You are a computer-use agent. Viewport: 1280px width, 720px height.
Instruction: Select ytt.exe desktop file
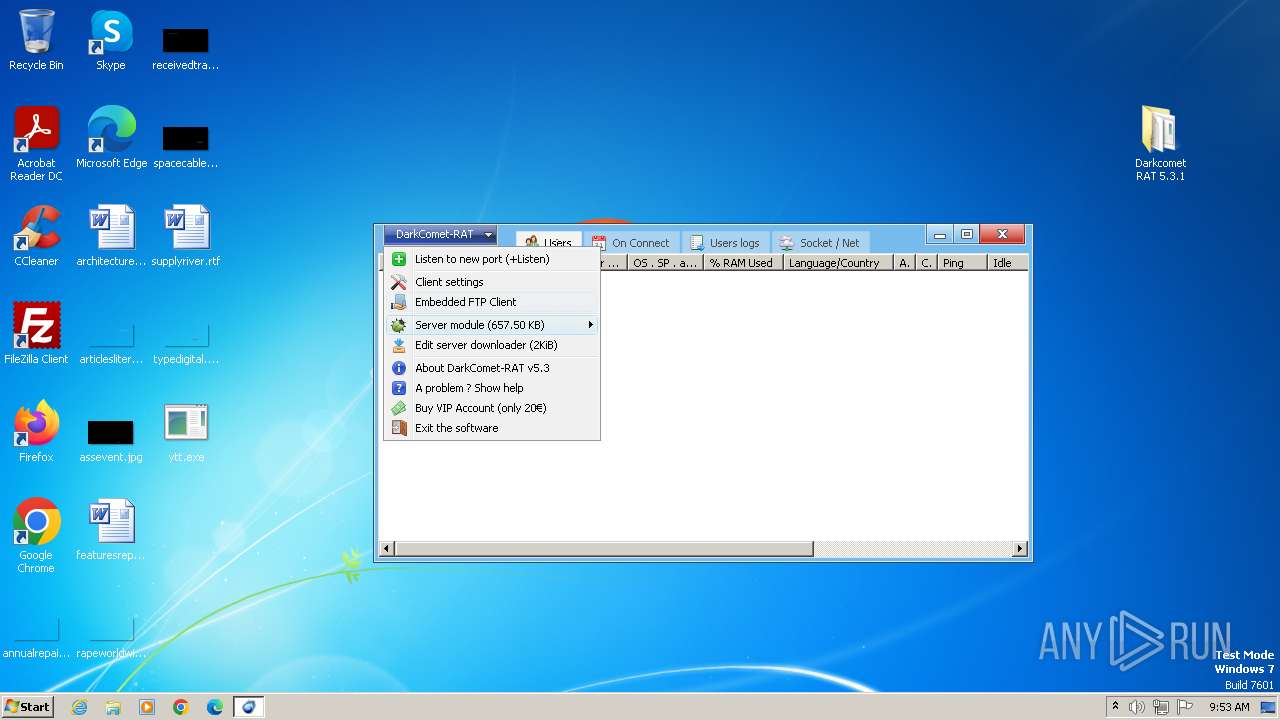[x=186, y=431]
